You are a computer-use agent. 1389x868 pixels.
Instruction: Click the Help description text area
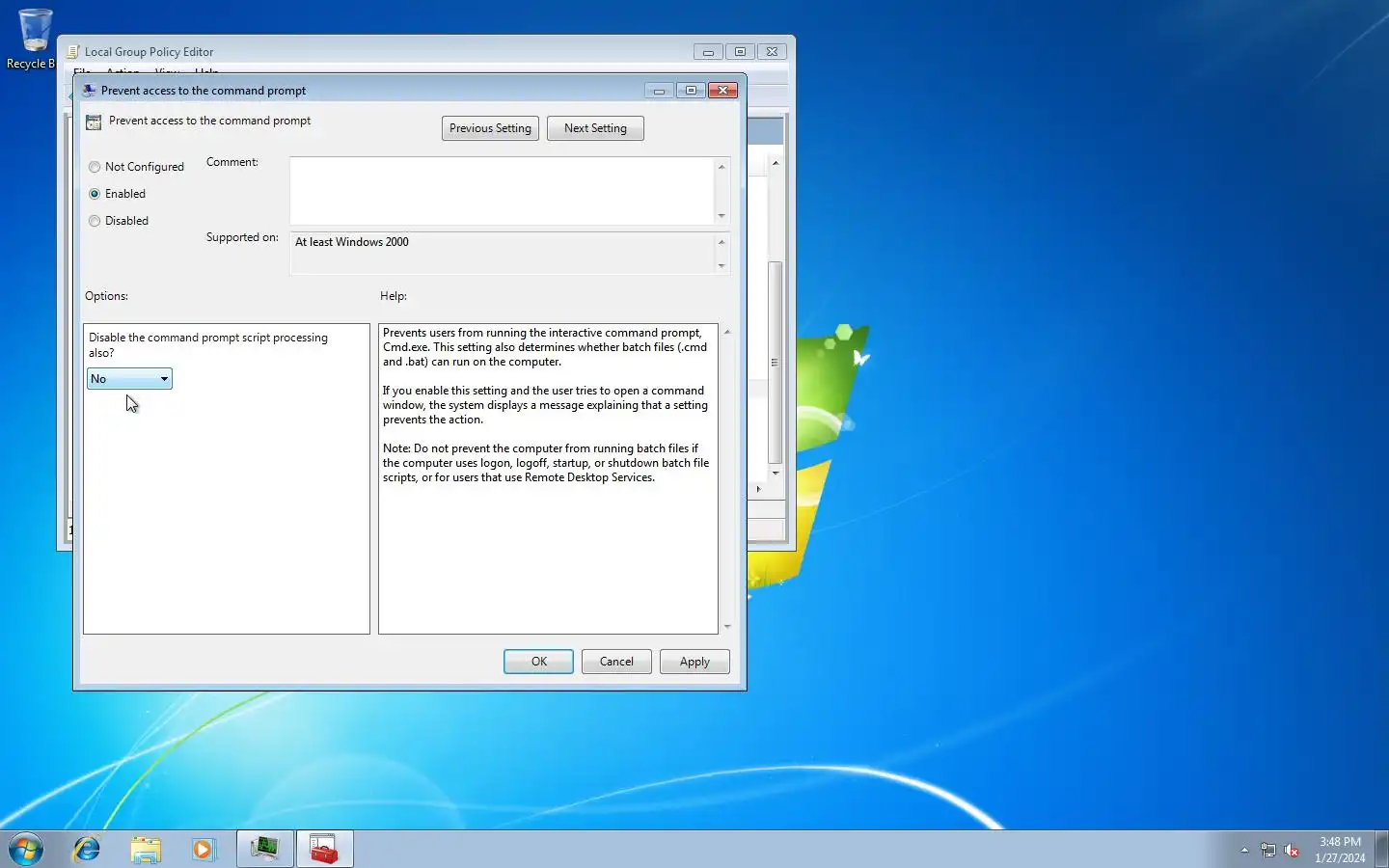(x=548, y=478)
